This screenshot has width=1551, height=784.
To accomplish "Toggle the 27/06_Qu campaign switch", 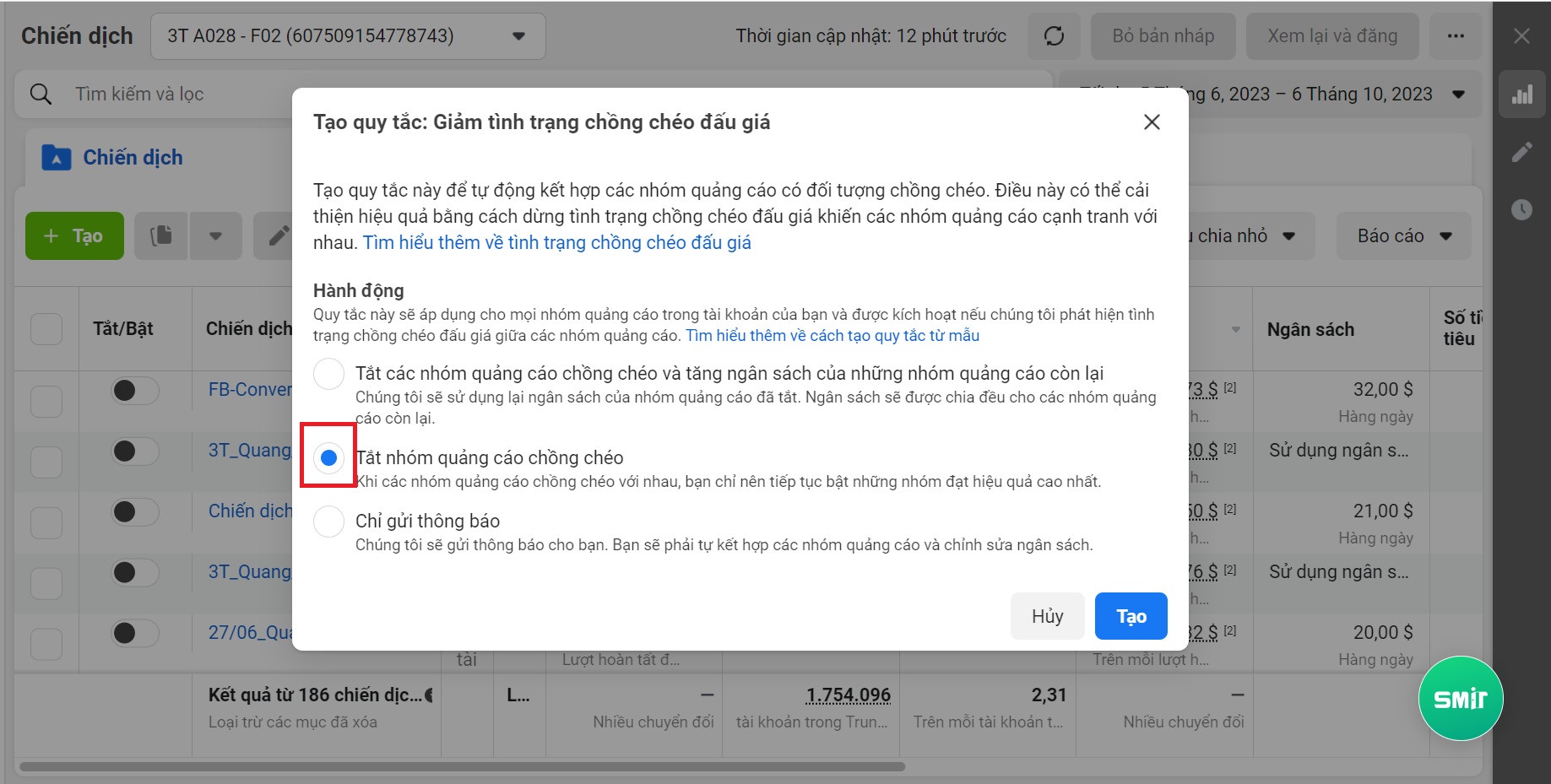I will [x=135, y=633].
